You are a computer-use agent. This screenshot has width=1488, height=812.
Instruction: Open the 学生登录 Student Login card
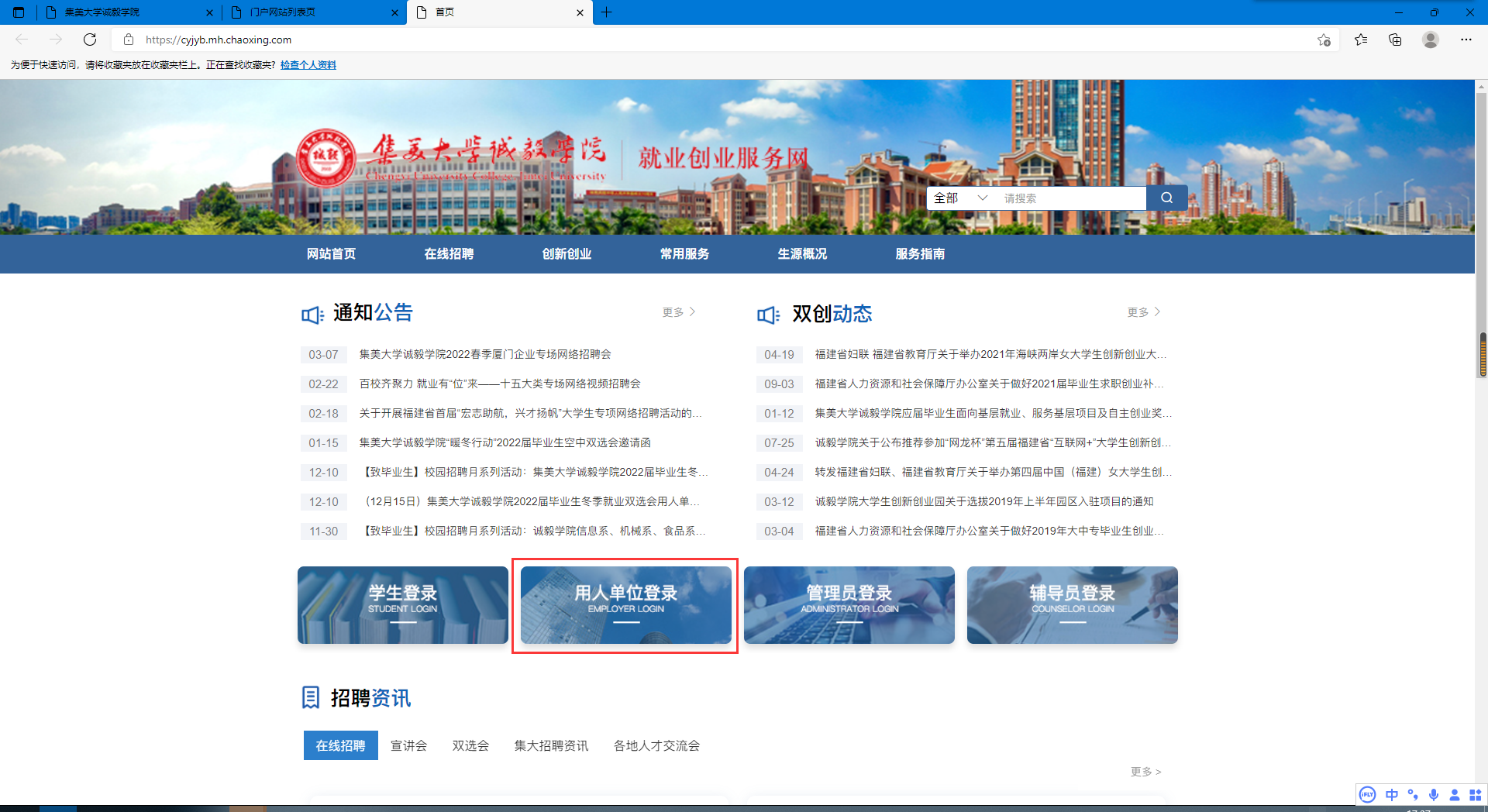tap(403, 605)
